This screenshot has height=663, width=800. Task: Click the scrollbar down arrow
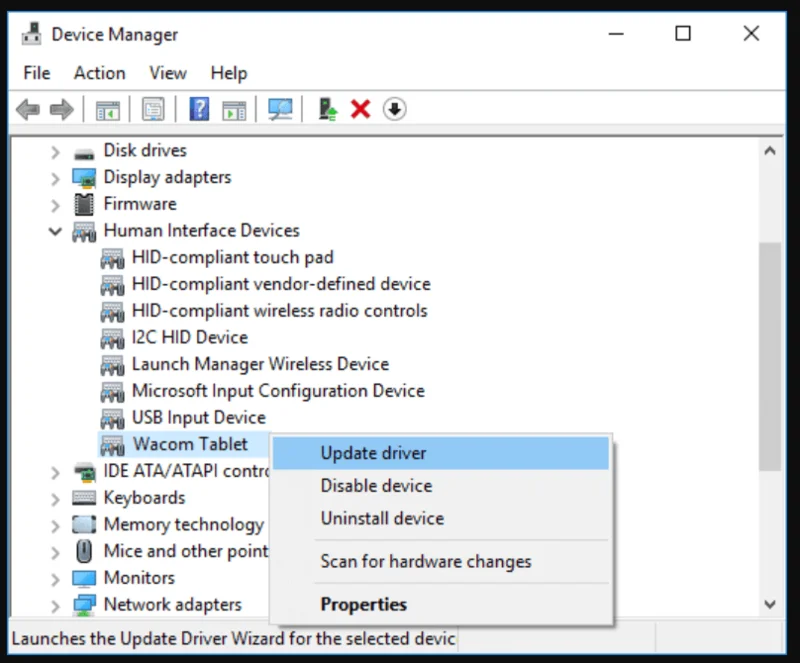click(x=770, y=604)
